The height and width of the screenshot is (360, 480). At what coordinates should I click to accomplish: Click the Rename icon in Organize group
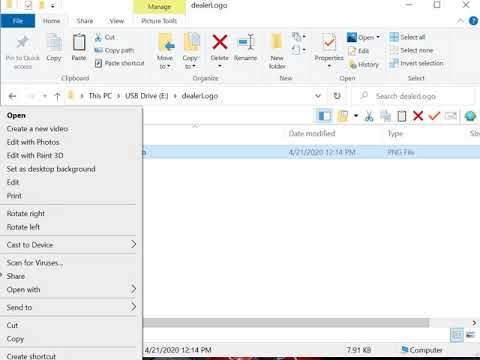click(x=246, y=42)
